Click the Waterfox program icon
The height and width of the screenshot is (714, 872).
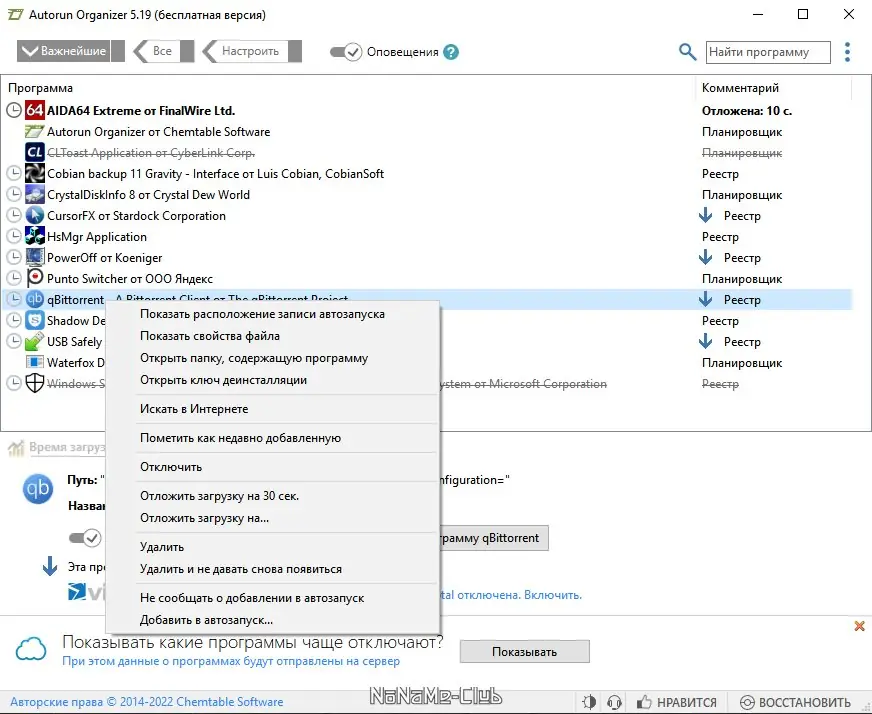[34, 363]
